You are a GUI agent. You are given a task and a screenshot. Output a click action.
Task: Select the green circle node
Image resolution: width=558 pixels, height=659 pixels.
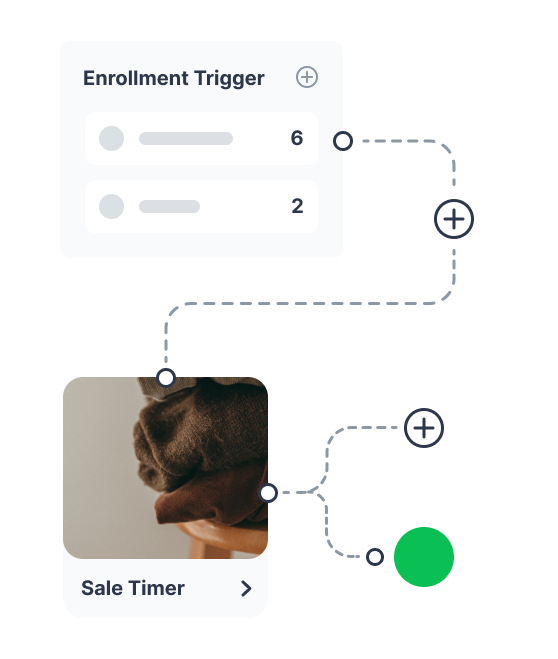tap(424, 557)
